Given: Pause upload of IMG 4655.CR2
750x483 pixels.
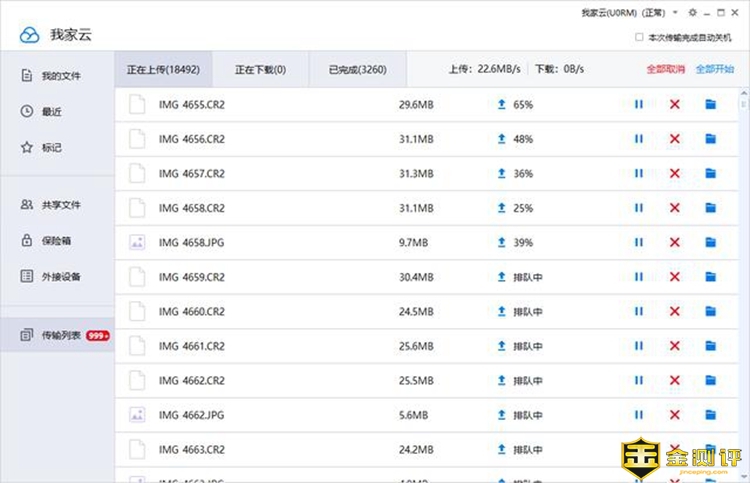Looking at the screenshot, I should pos(638,104).
